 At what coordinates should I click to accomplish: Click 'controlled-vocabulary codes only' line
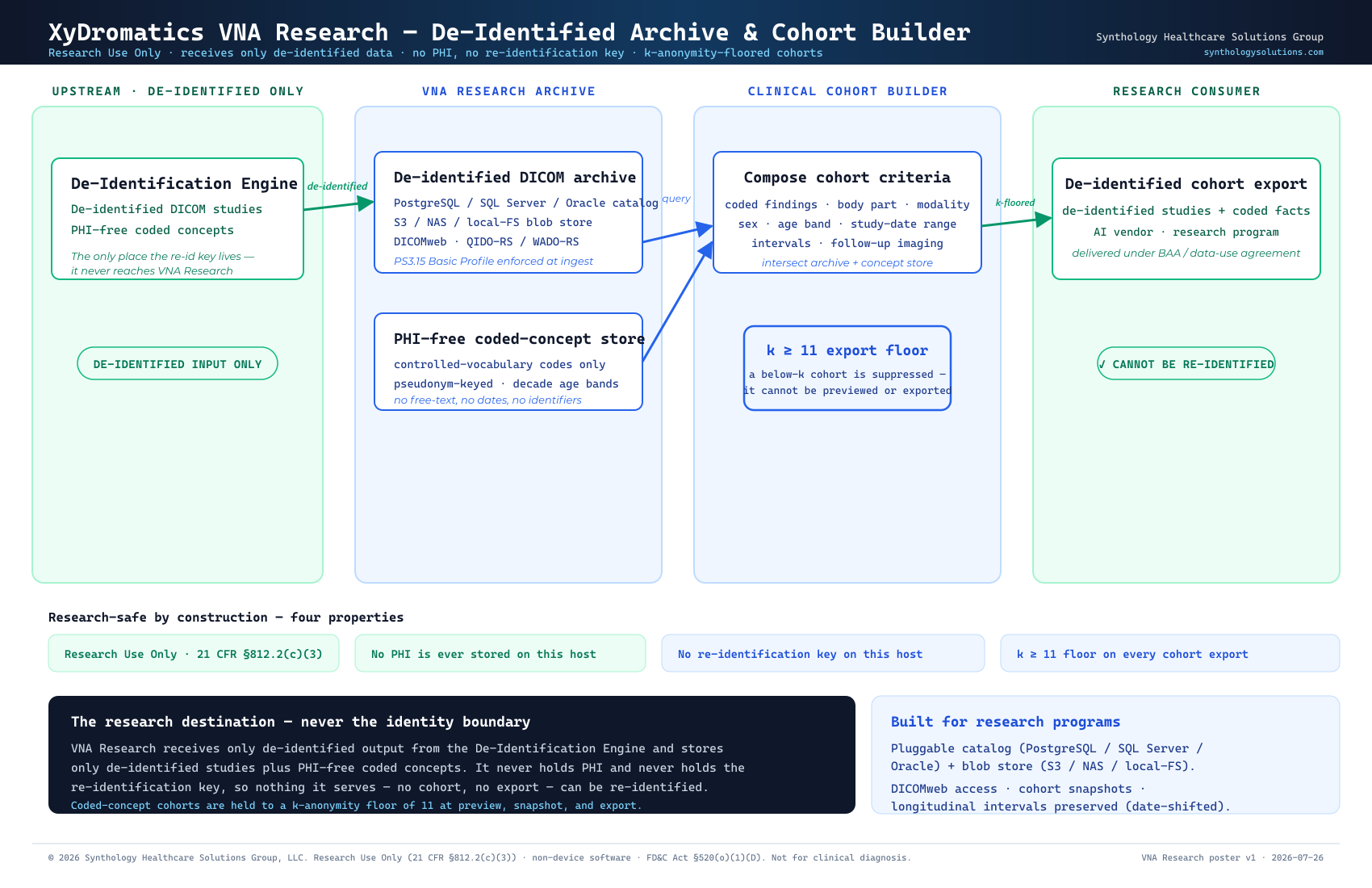click(500, 365)
